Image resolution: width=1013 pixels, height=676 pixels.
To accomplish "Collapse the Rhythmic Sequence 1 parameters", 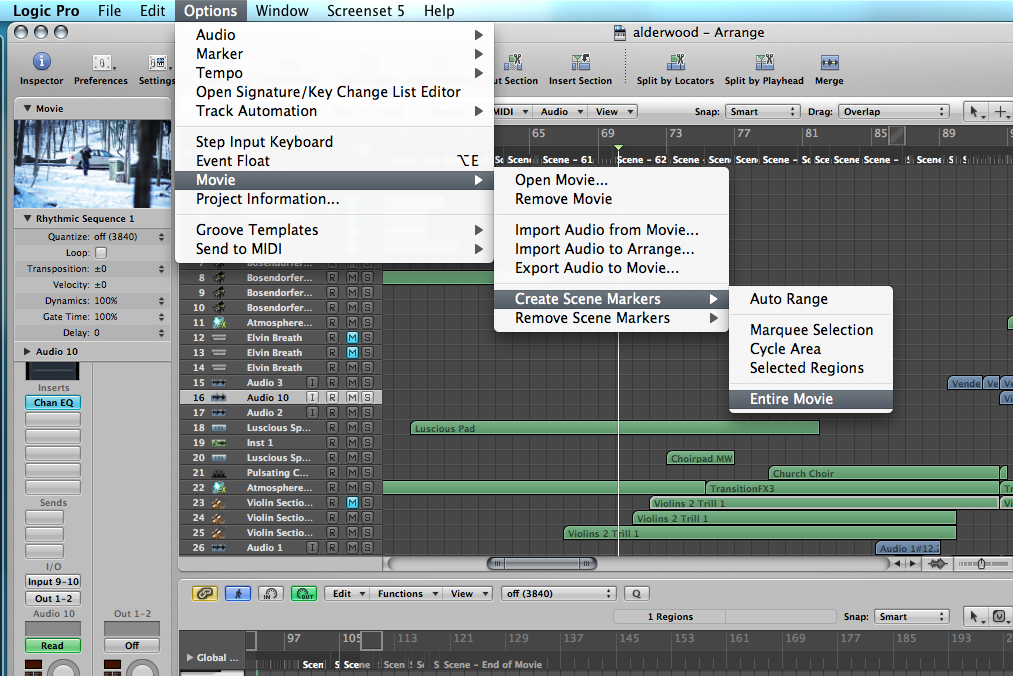I will pyautogui.click(x=27, y=218).
